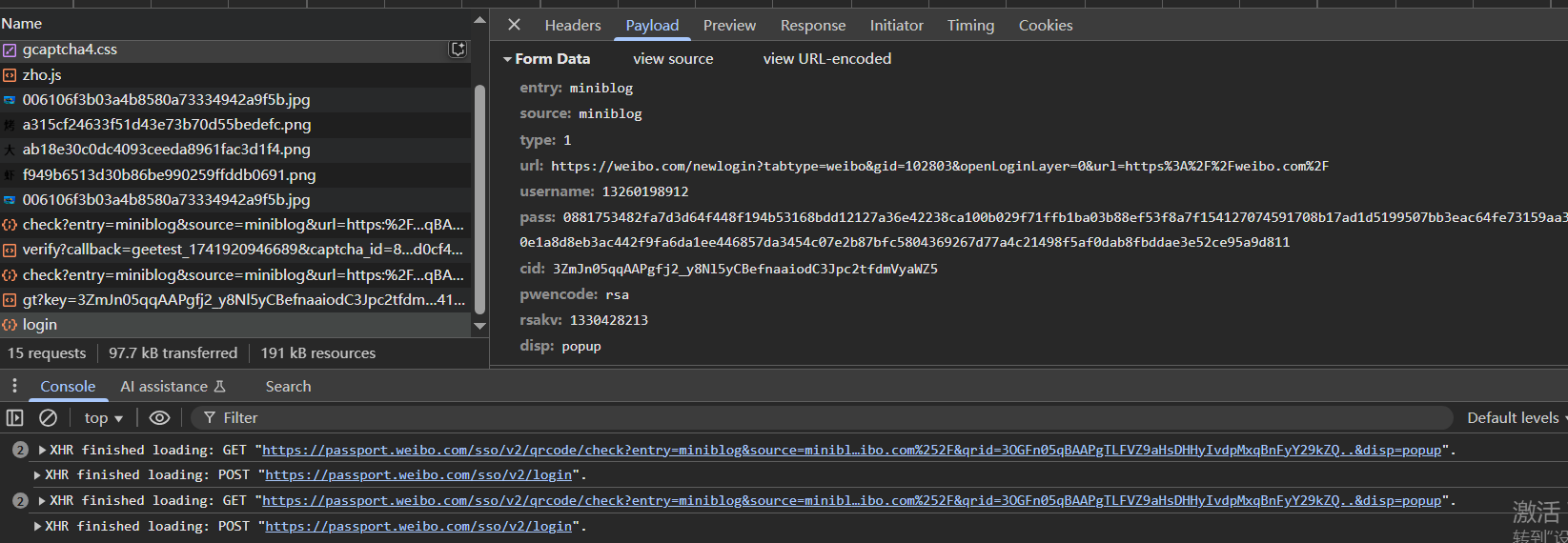Select the login request in list

(x=40, y=325)
